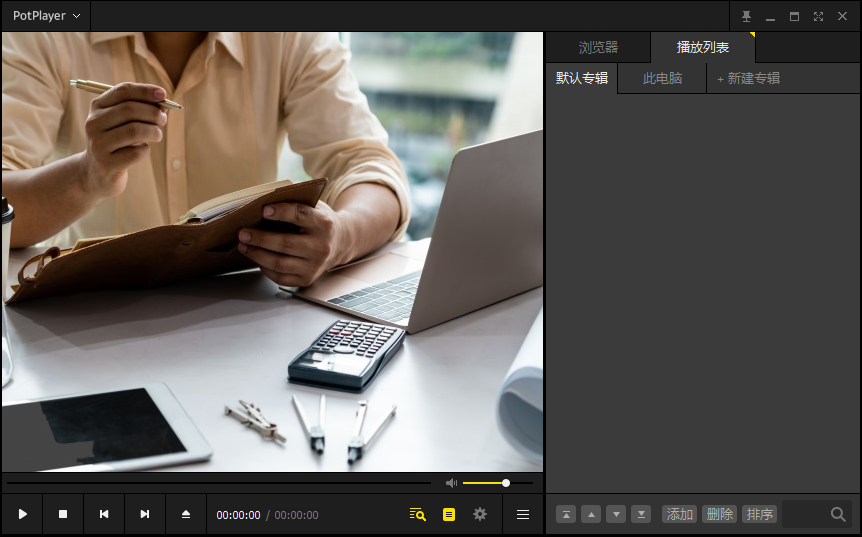This screenshot has height=537, width=862.
Task: Go to the previous track
Action: pyautogui.click(x=104, y=514)
